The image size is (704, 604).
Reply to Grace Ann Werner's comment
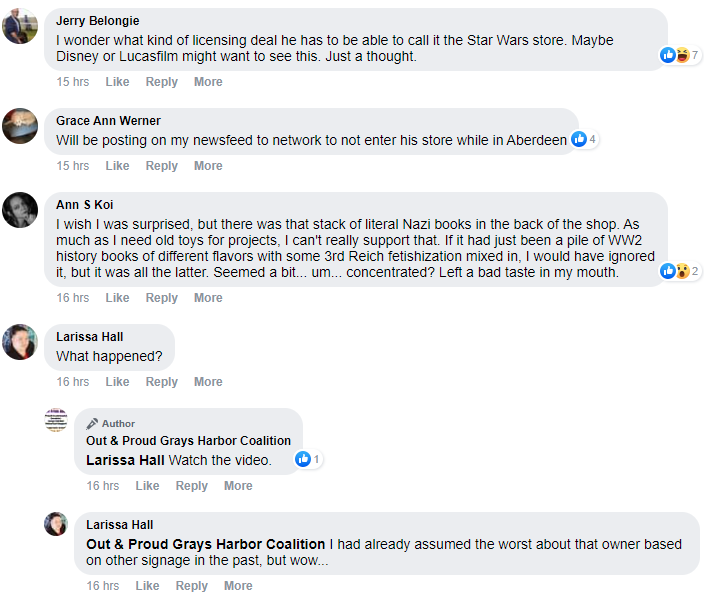coord(162,166)
